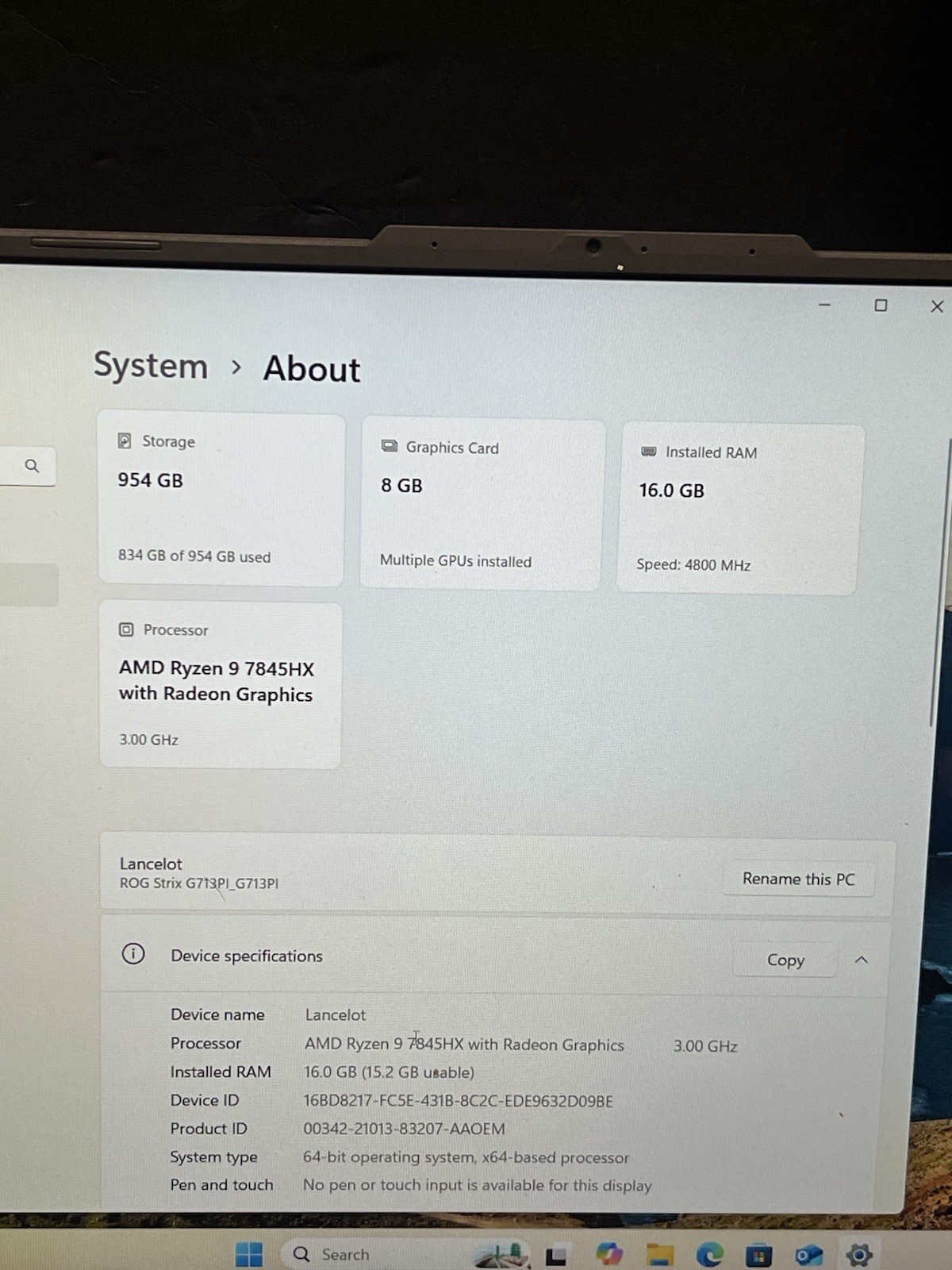Launch Microsoft Edge from the taskbar

click(709, 1255)
